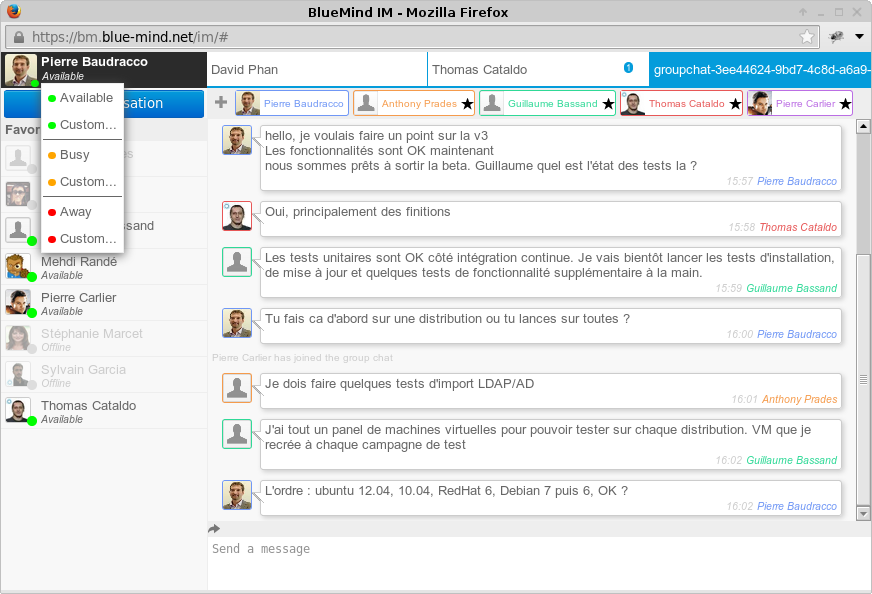Open the groupchat tab
The height and width of the screenshot is (594, 872).
pyautogui.click(x=760, y=70)
